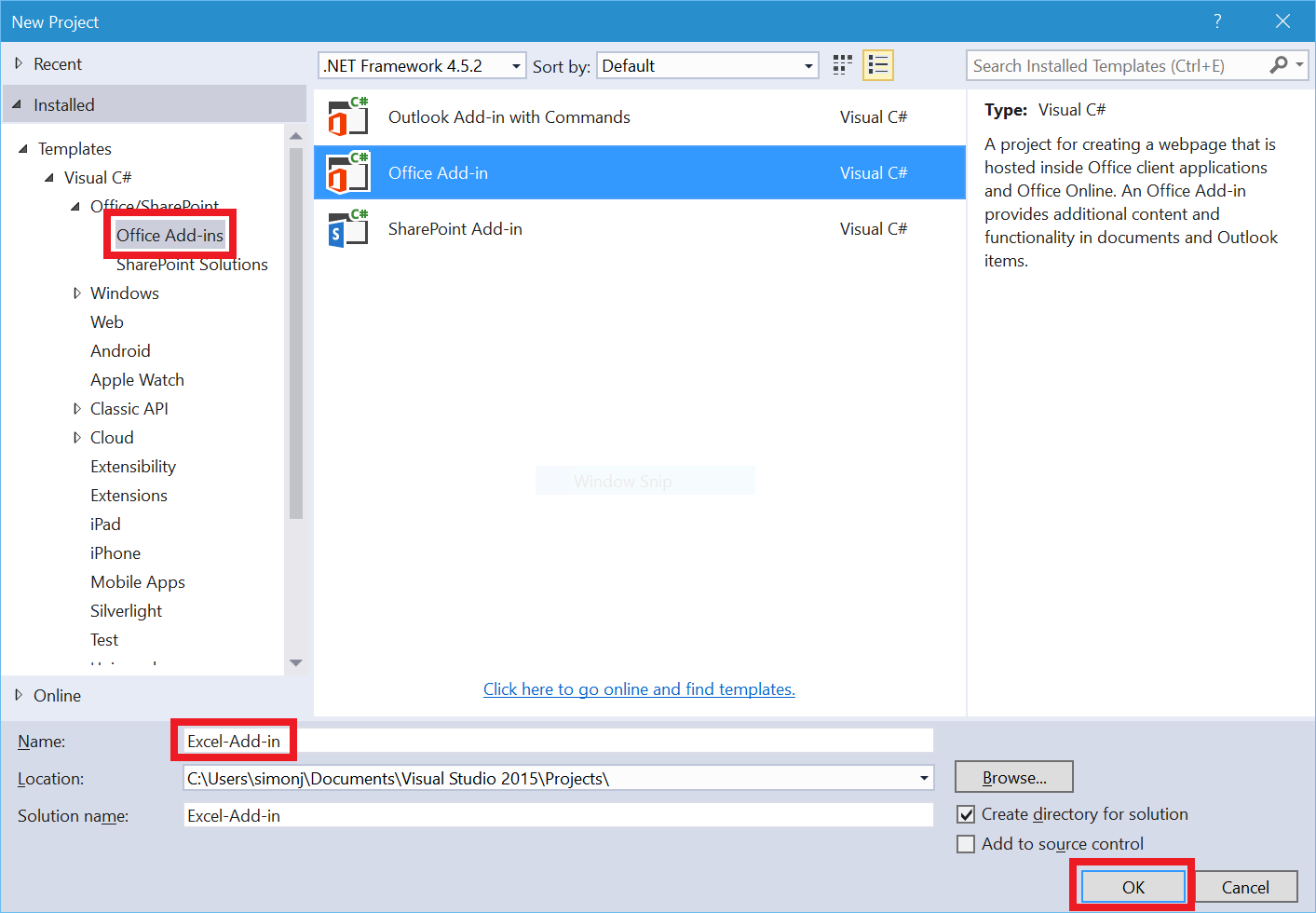Click the Browse... button
The height and width of the screenshot is (913, 1316).
click(1014, 777)
